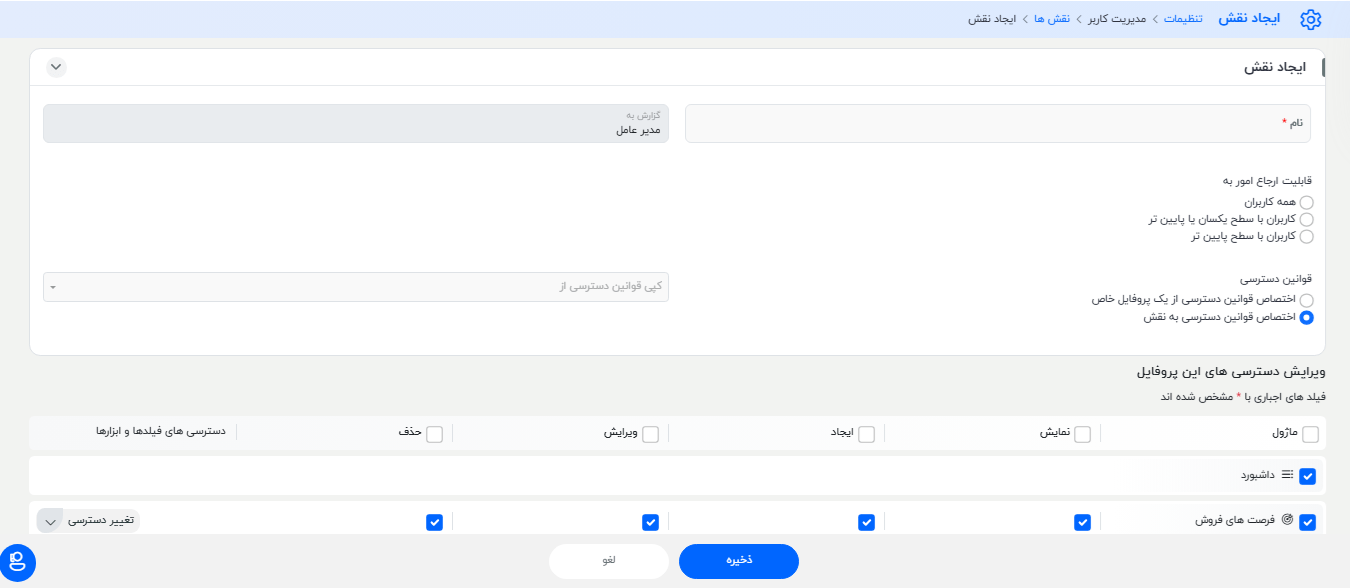1350x588 pixels.
Task: Collapse the ایجاد نقش panel with the chevron
Action: coord(56,67)
